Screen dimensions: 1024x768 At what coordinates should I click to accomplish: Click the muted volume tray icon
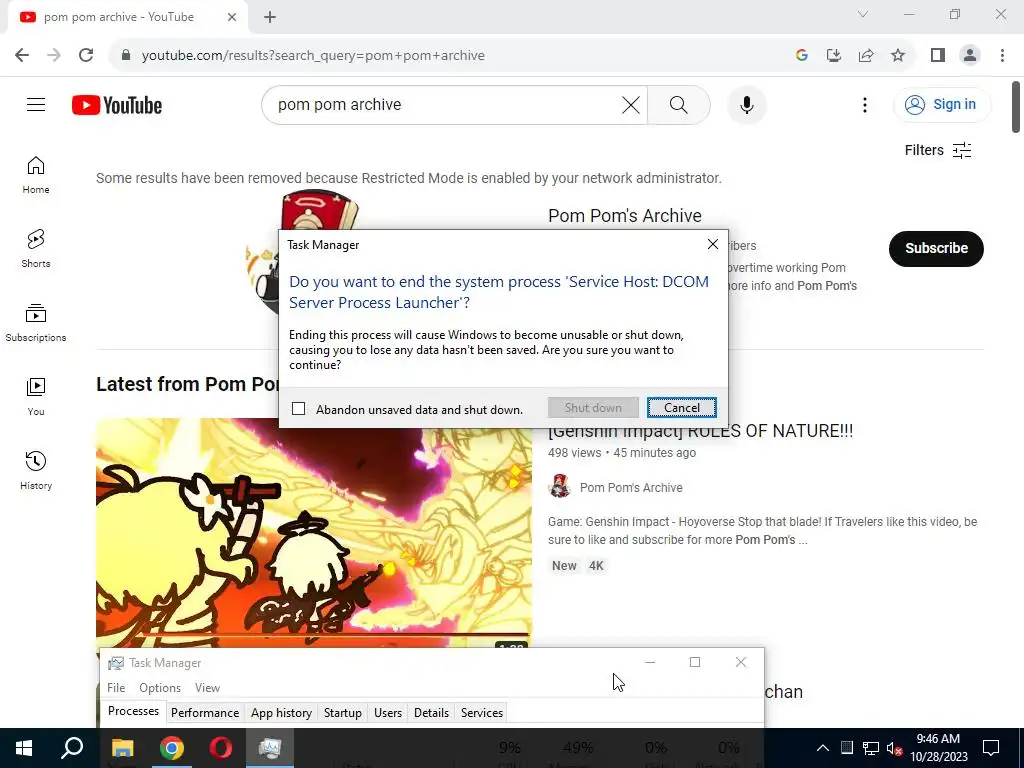point(895,748)
